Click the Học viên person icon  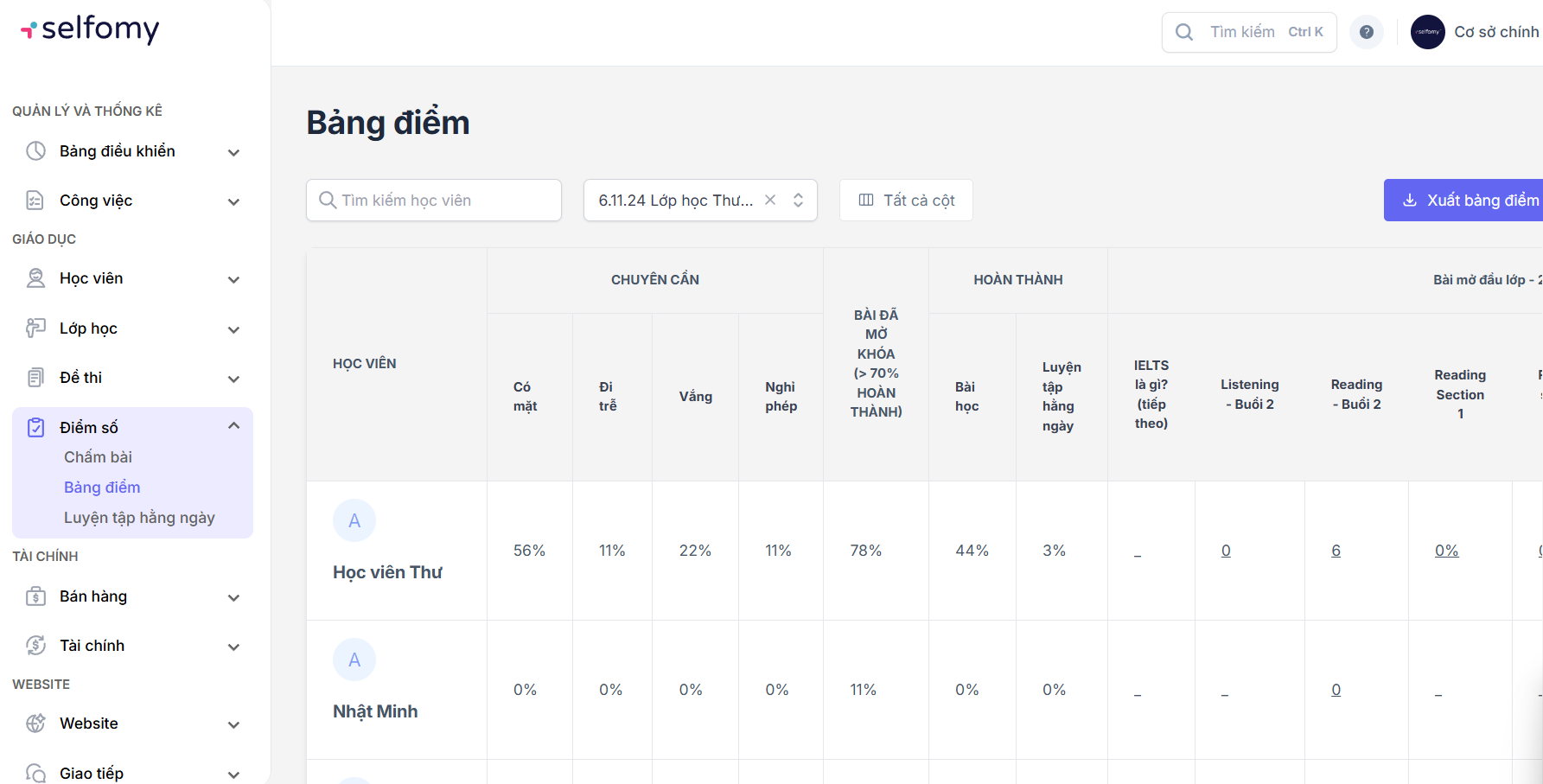click(x=35, y=278)
